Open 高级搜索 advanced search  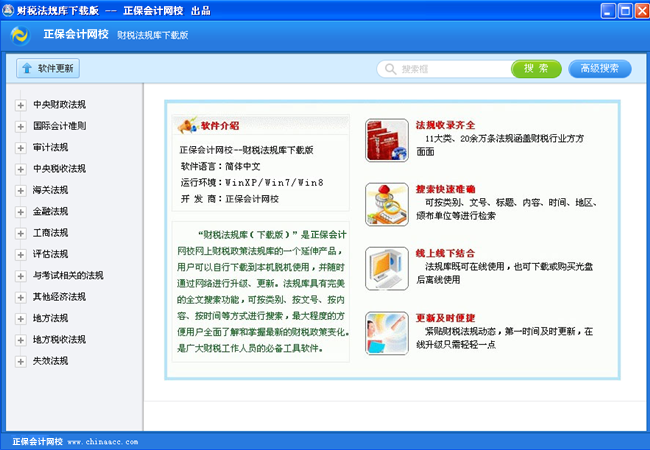click(600, 69)
